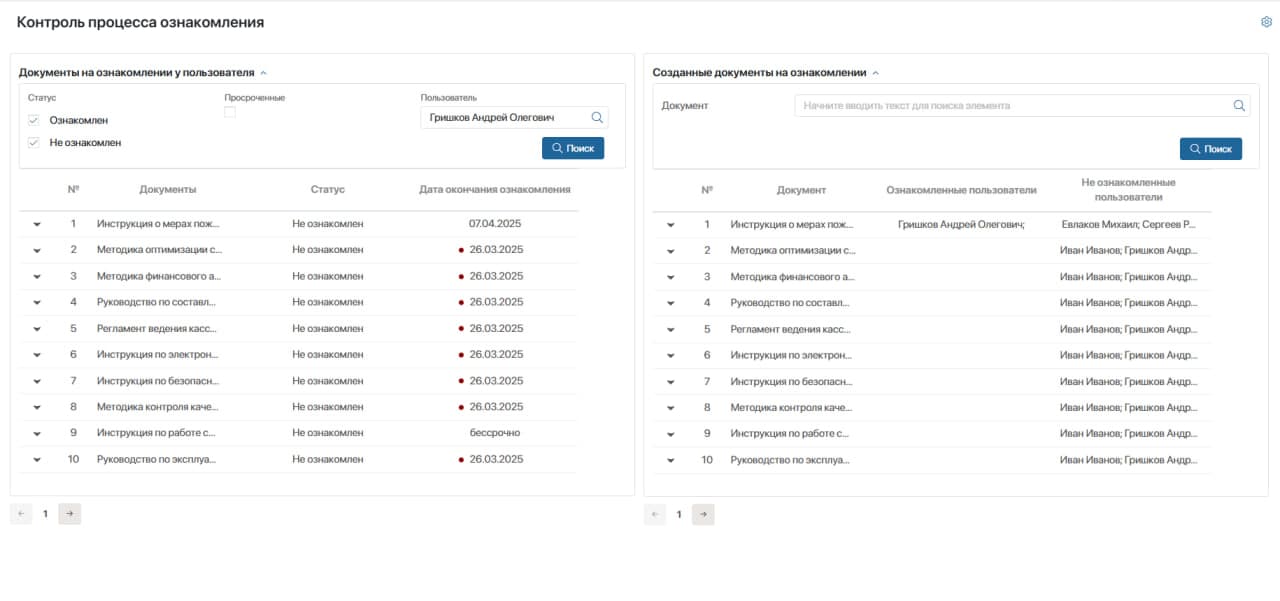Click 'Поиск' button in right panel
The image size is (1280, 601).
(x=1210, y=149)
